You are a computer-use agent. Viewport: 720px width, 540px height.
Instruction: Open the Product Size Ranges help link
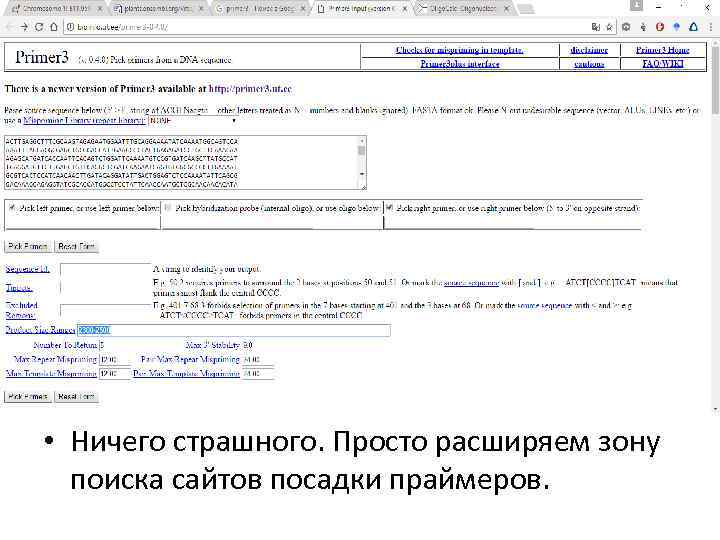tap(40, 330)
